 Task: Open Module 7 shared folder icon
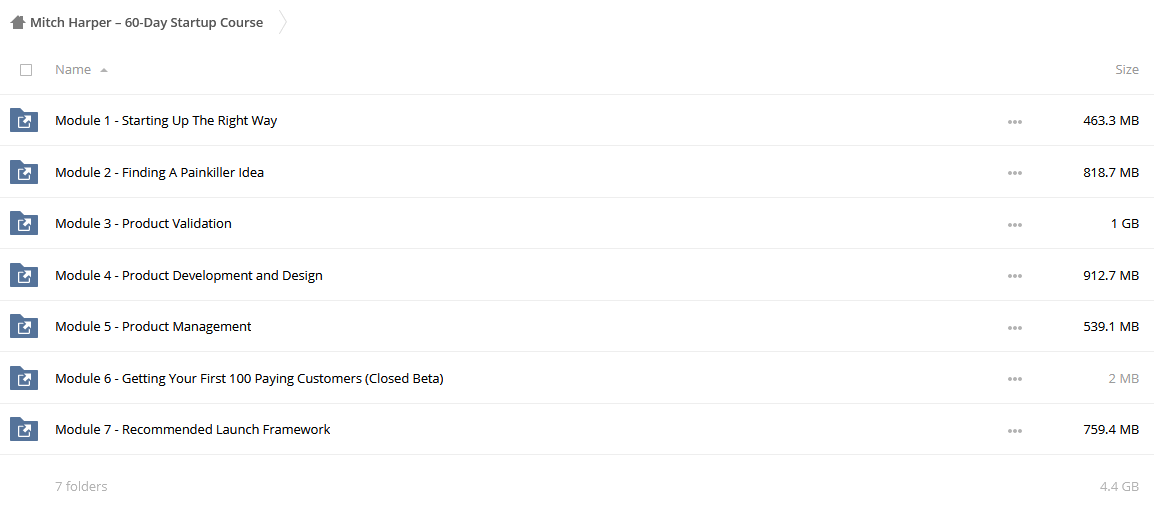pyautogui.click(x=24, y=430)
